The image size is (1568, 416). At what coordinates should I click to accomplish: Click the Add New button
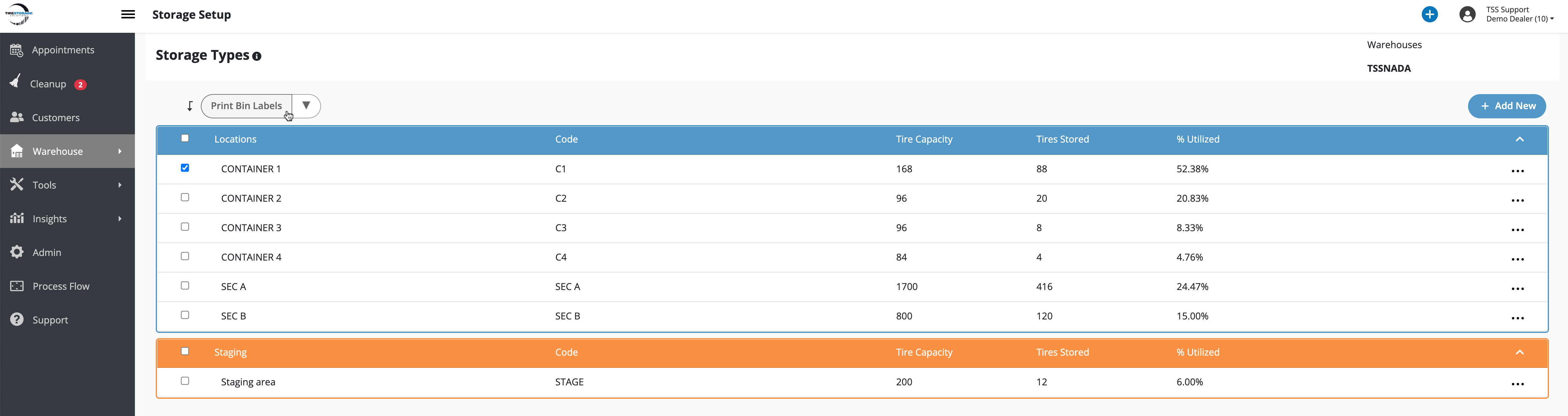pyautogui.click(x=1506, y=106)
